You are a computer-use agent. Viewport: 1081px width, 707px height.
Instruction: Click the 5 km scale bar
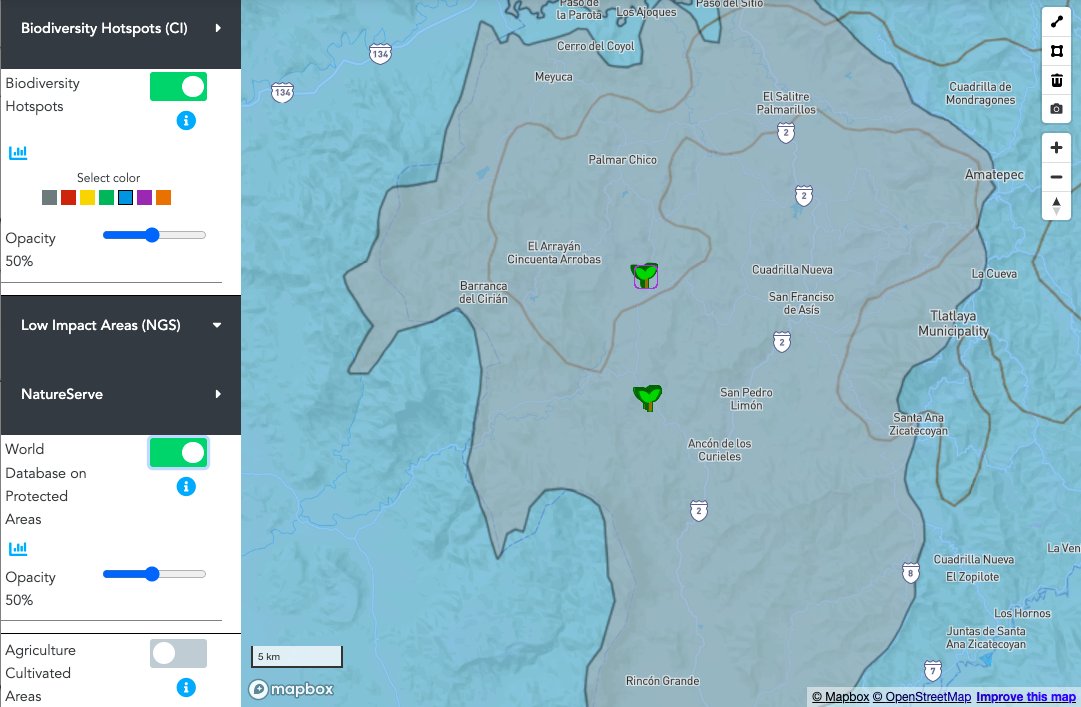point(297,656)
